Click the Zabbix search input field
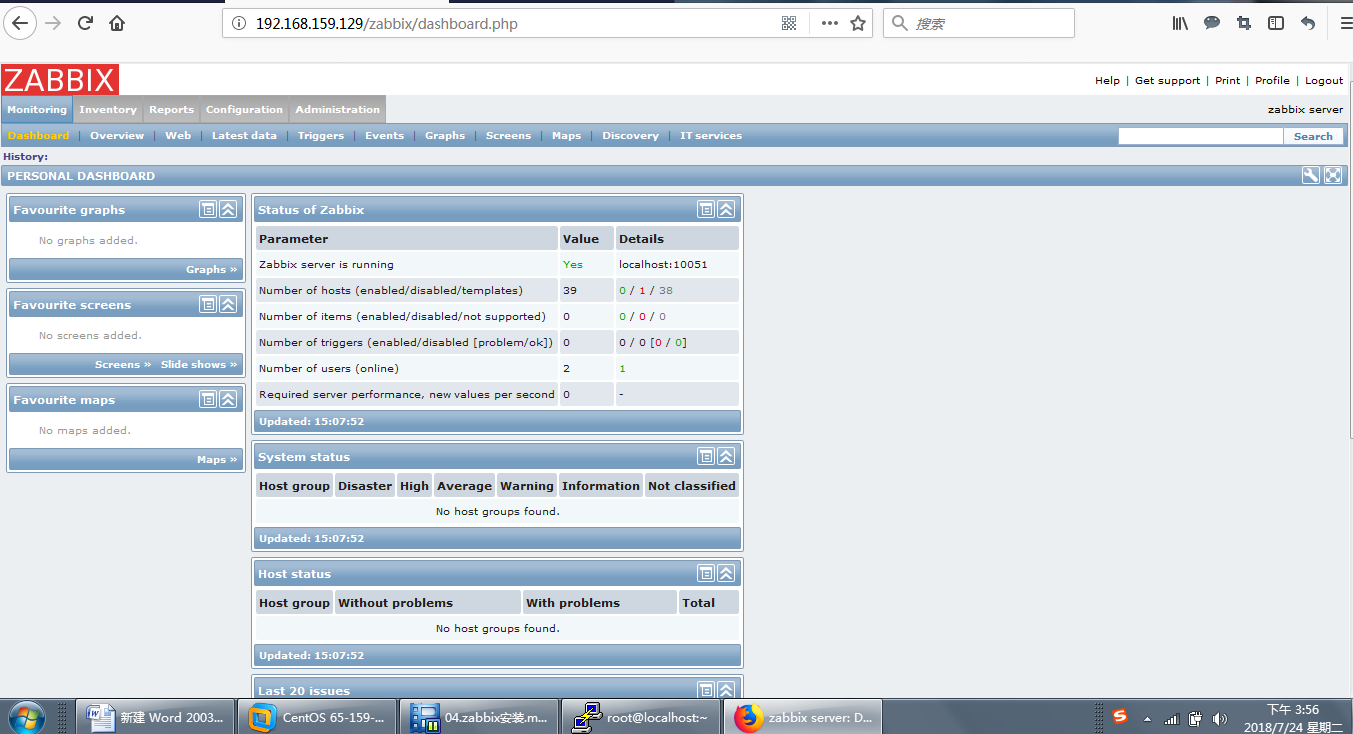 1200,136
